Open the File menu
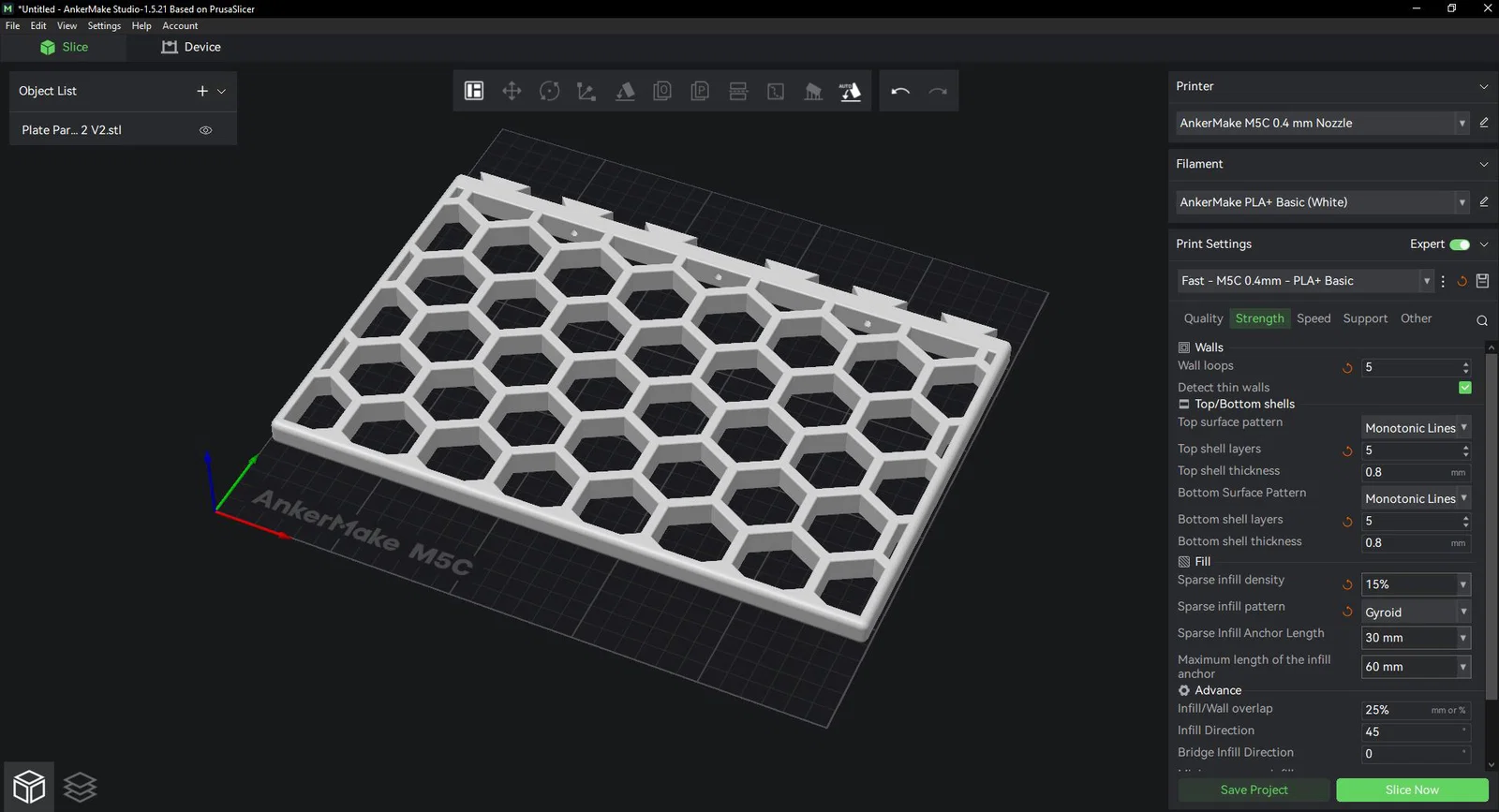This screenshot has width=1499, height=812. 12,26
